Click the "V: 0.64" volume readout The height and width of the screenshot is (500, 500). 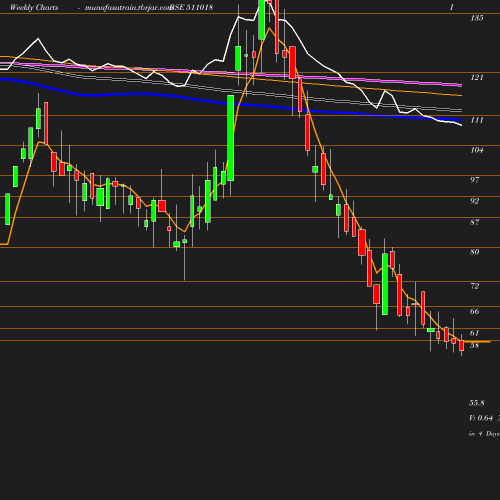click(x=481, y=418)
